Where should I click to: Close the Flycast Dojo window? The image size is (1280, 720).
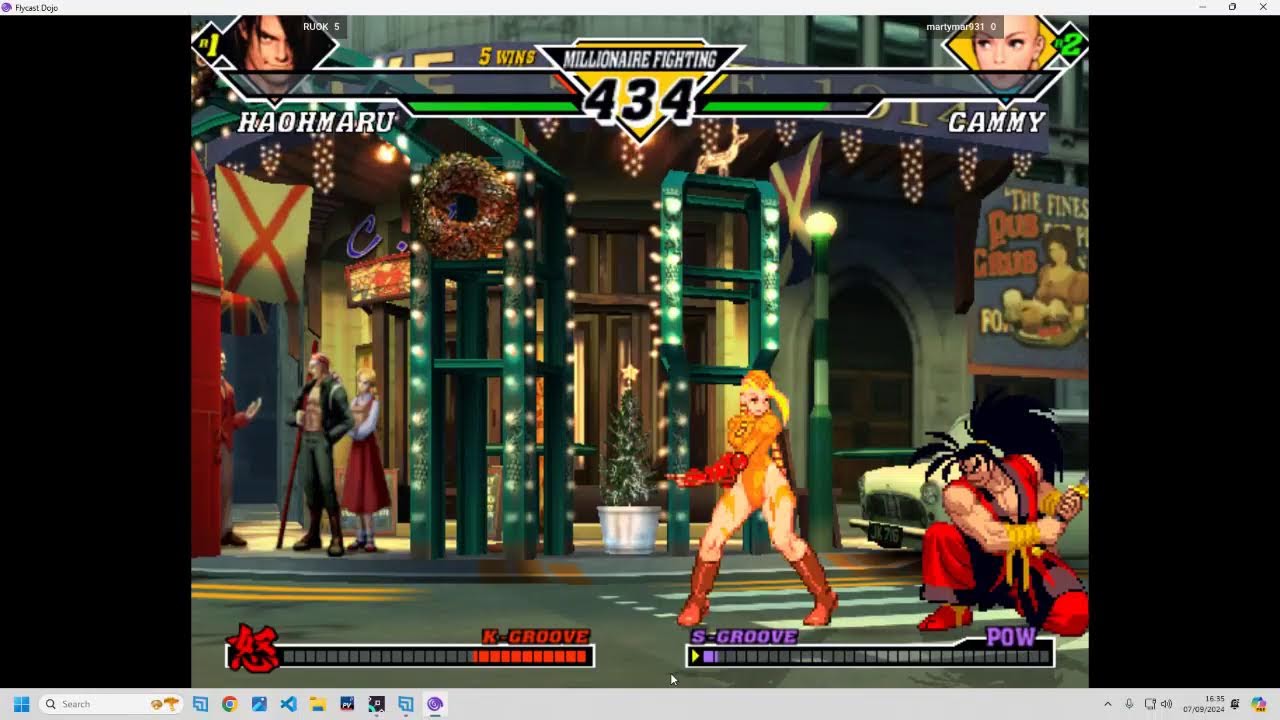pos(1263,7)
